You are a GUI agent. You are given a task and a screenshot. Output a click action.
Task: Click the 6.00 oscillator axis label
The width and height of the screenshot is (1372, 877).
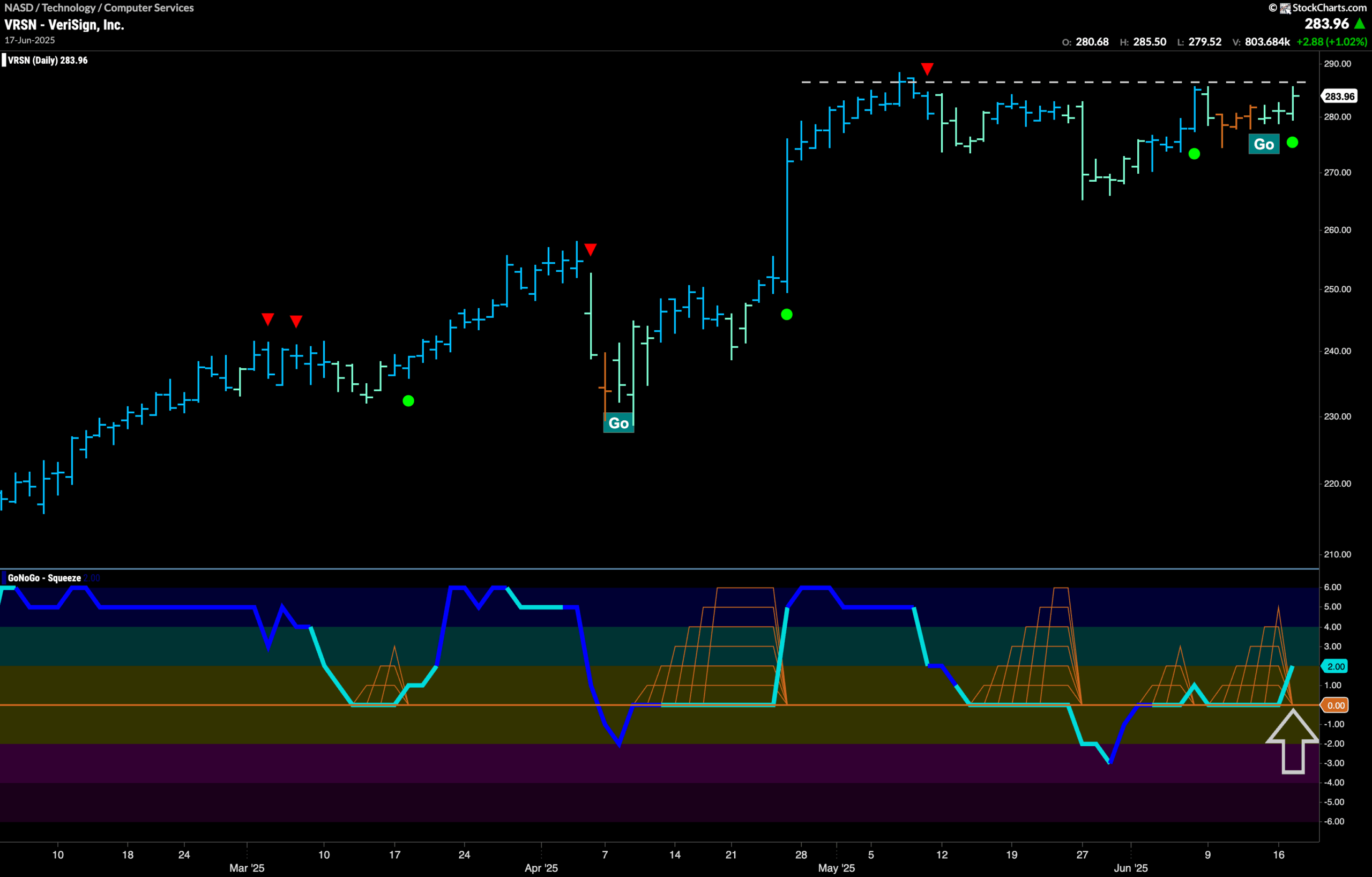(1333, 587)
